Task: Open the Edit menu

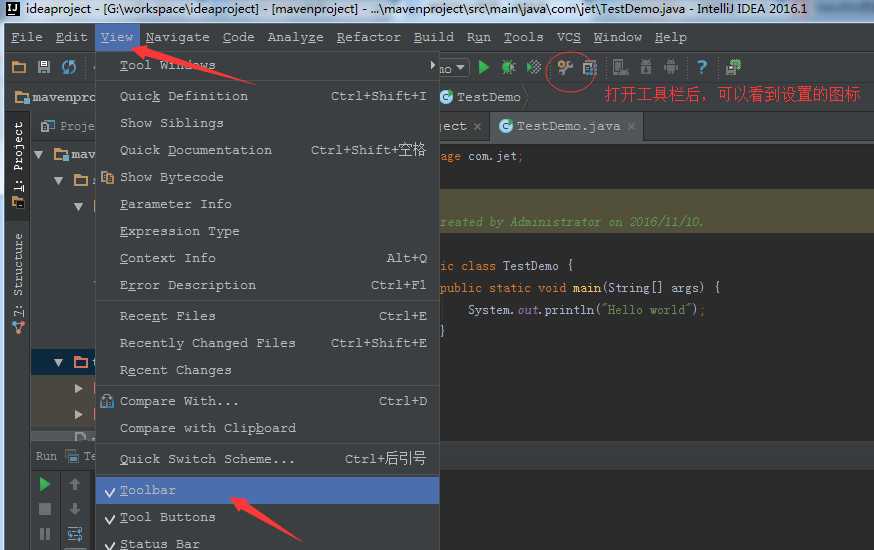Action: (x=71, y=37)
